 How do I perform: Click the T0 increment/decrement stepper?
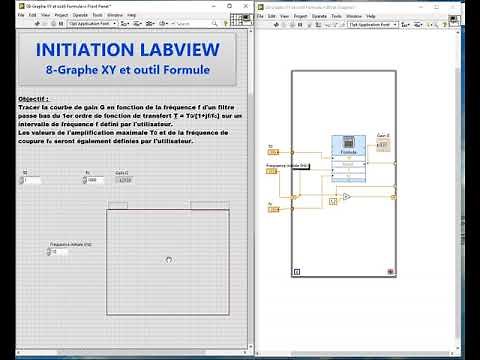pyautogui.click(x=21, y=180)
